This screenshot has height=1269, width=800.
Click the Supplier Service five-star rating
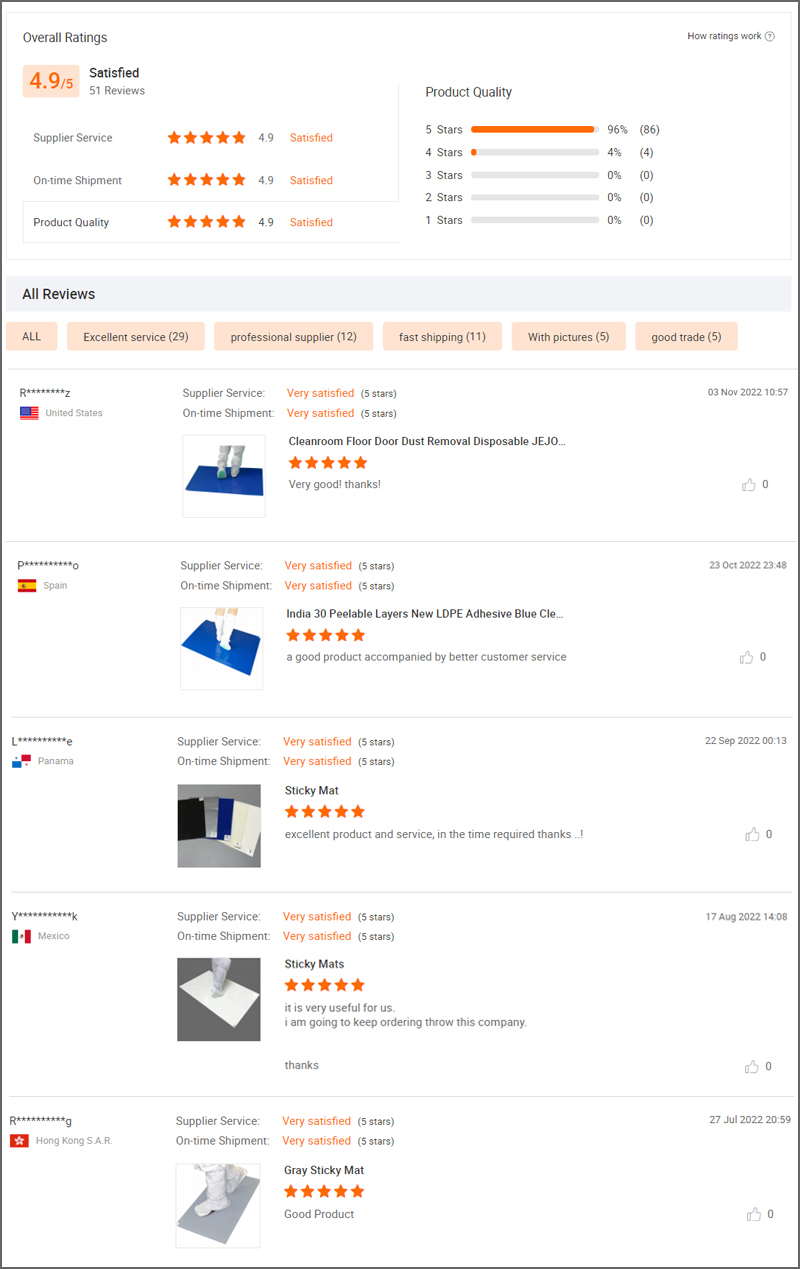pos(206,137)
